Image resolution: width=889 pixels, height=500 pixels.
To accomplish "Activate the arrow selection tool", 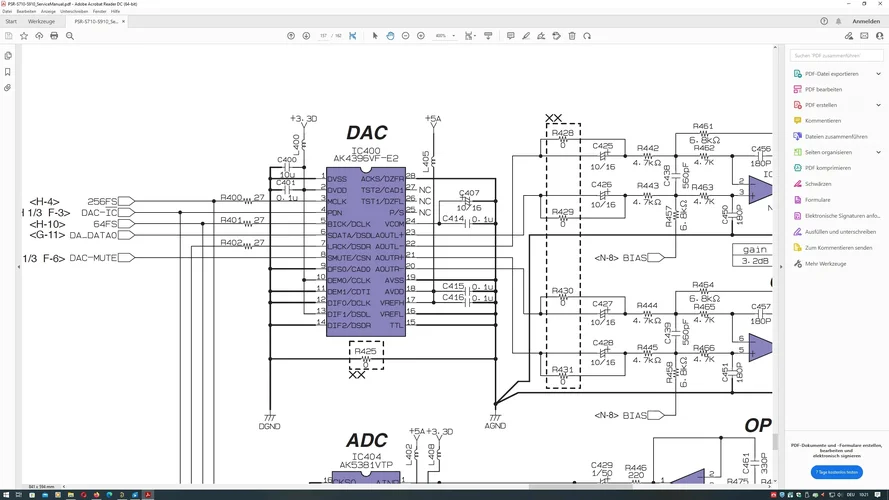I will click(375, 36).
